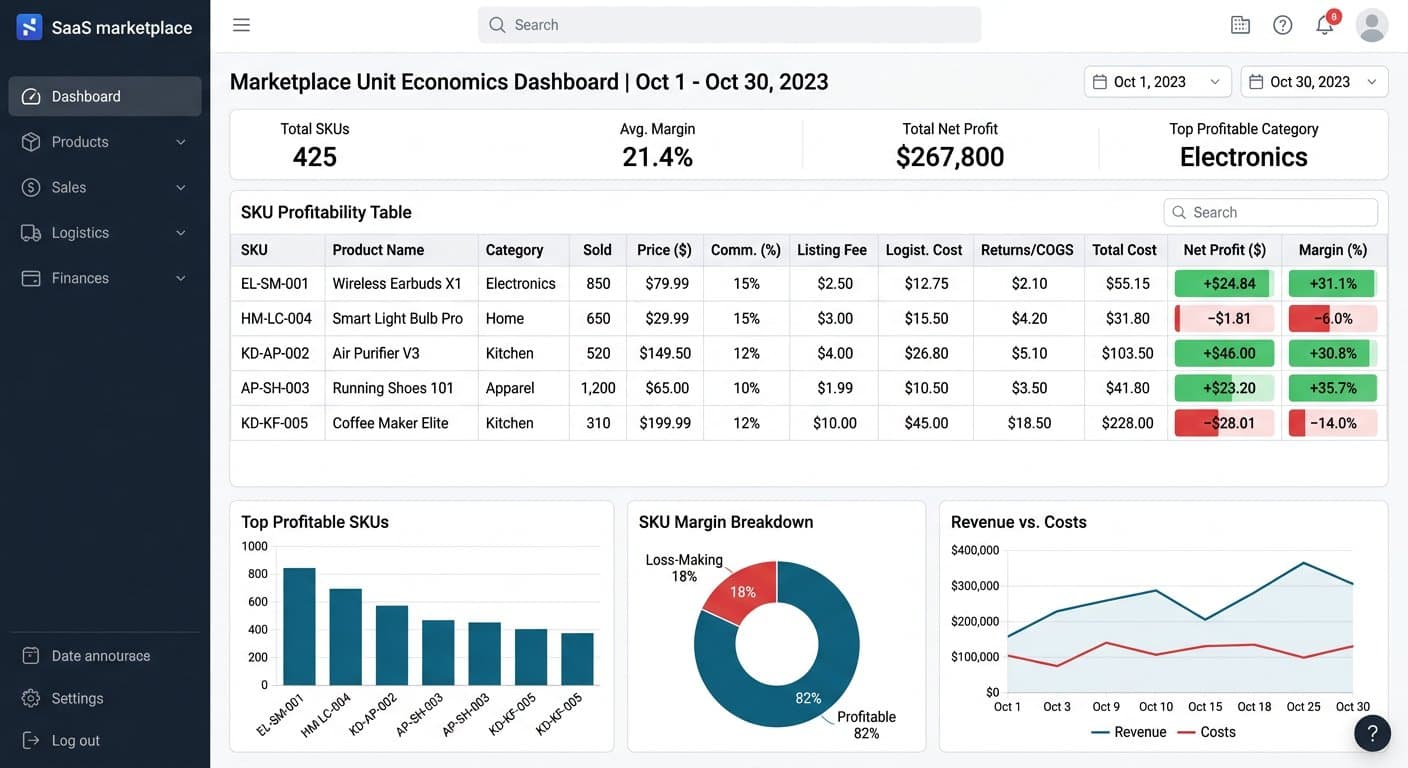Click the Products box icon
The width and height of the screenshot is (1408, 768).
(31, 142)
